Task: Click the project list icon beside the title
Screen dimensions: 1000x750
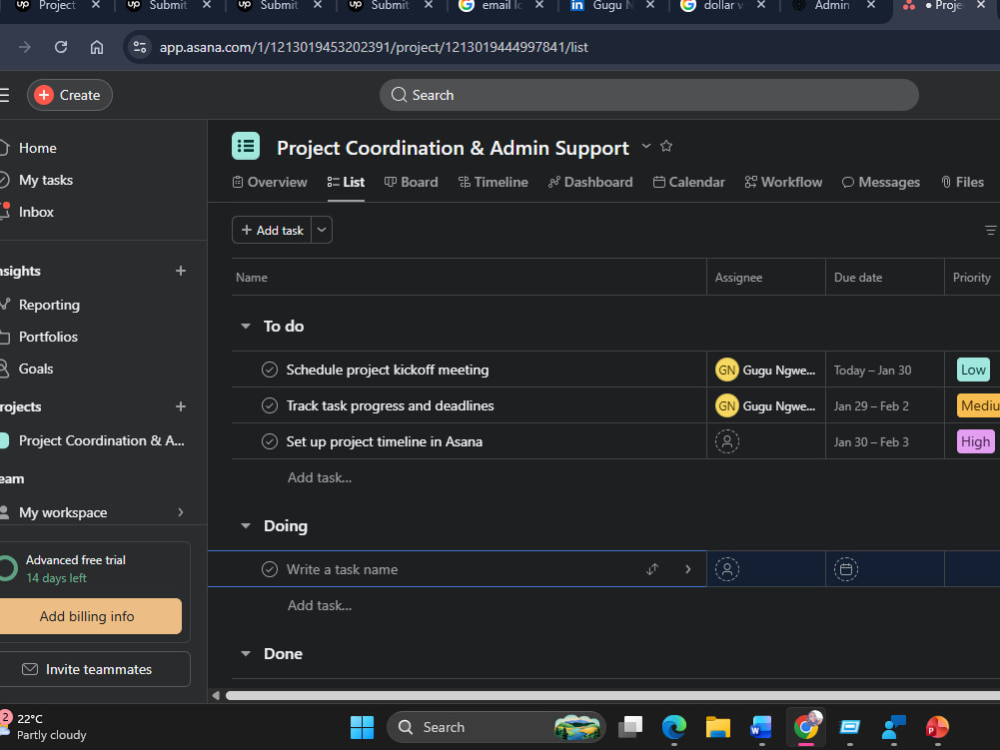Action: tap(246, 146)
